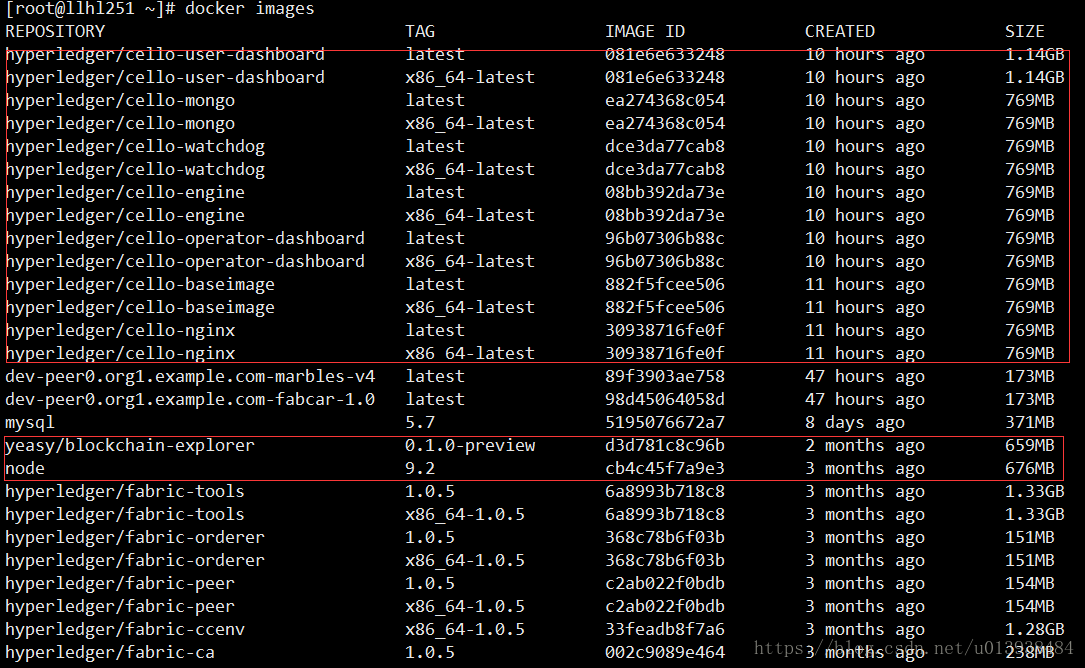Click image ID 96b07306b88c in the x86_64-latest row

(x=665, y=261)
